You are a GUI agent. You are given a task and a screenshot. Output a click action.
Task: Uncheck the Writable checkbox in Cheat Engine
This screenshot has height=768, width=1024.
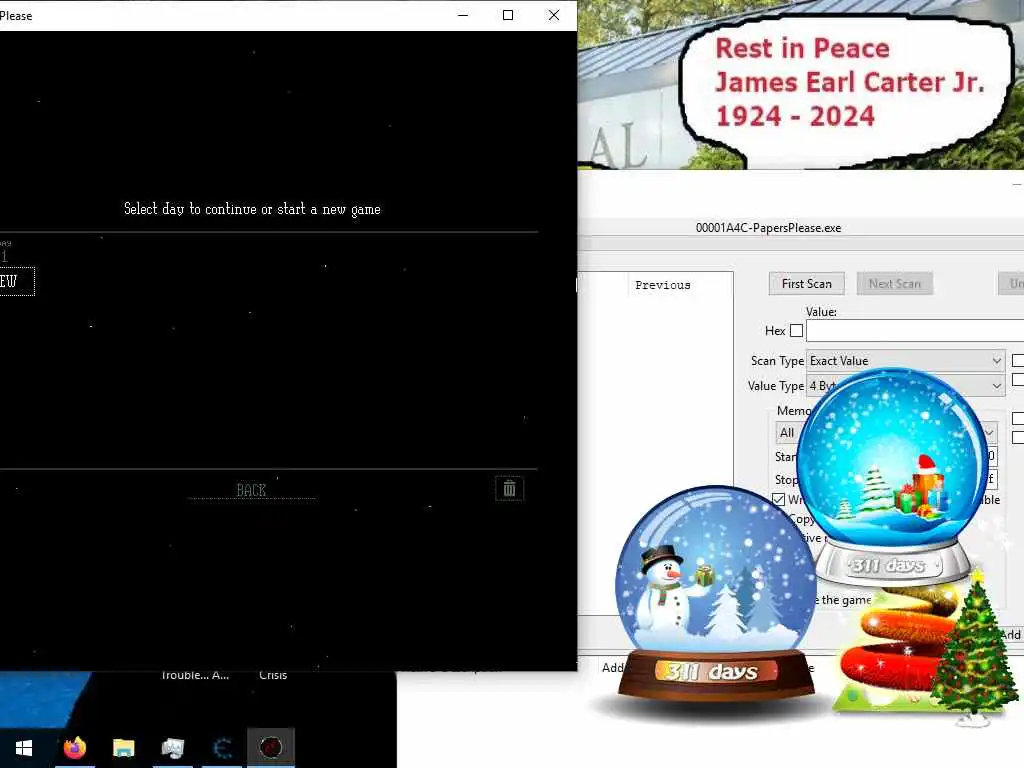click(x=778, y=499)
